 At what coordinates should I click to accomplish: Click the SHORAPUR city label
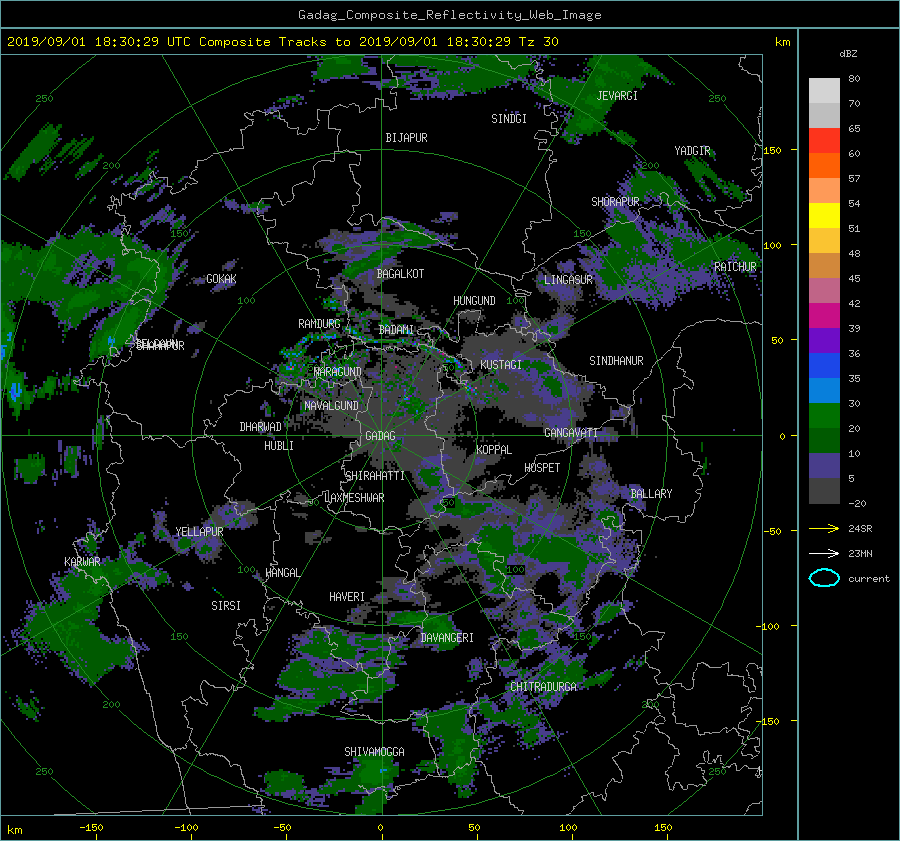click(615, 202)
